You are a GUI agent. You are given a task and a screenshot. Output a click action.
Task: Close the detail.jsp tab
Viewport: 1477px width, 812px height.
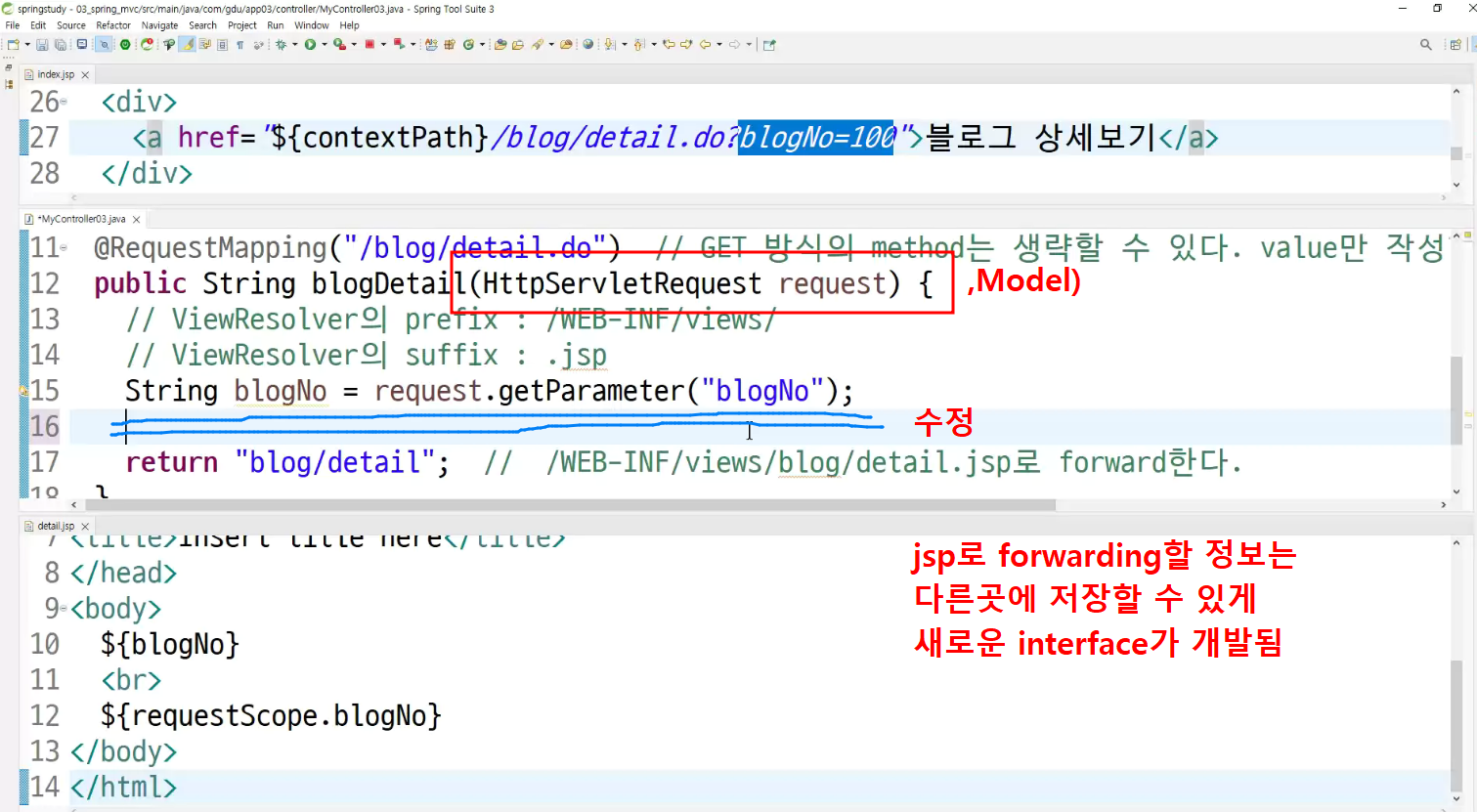pos(85,527)
